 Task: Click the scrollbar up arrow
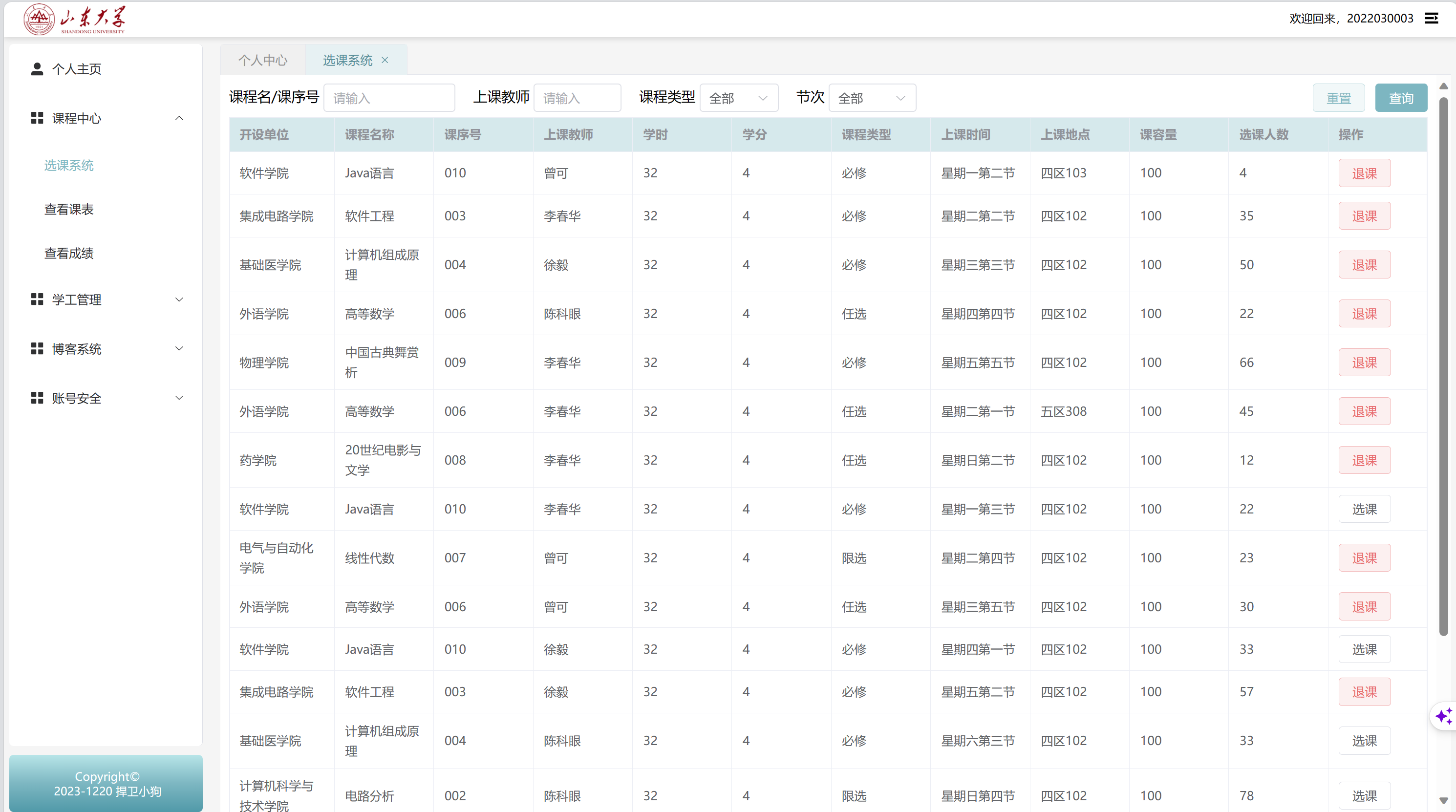pyautogui.click(x=1444, y=86)
